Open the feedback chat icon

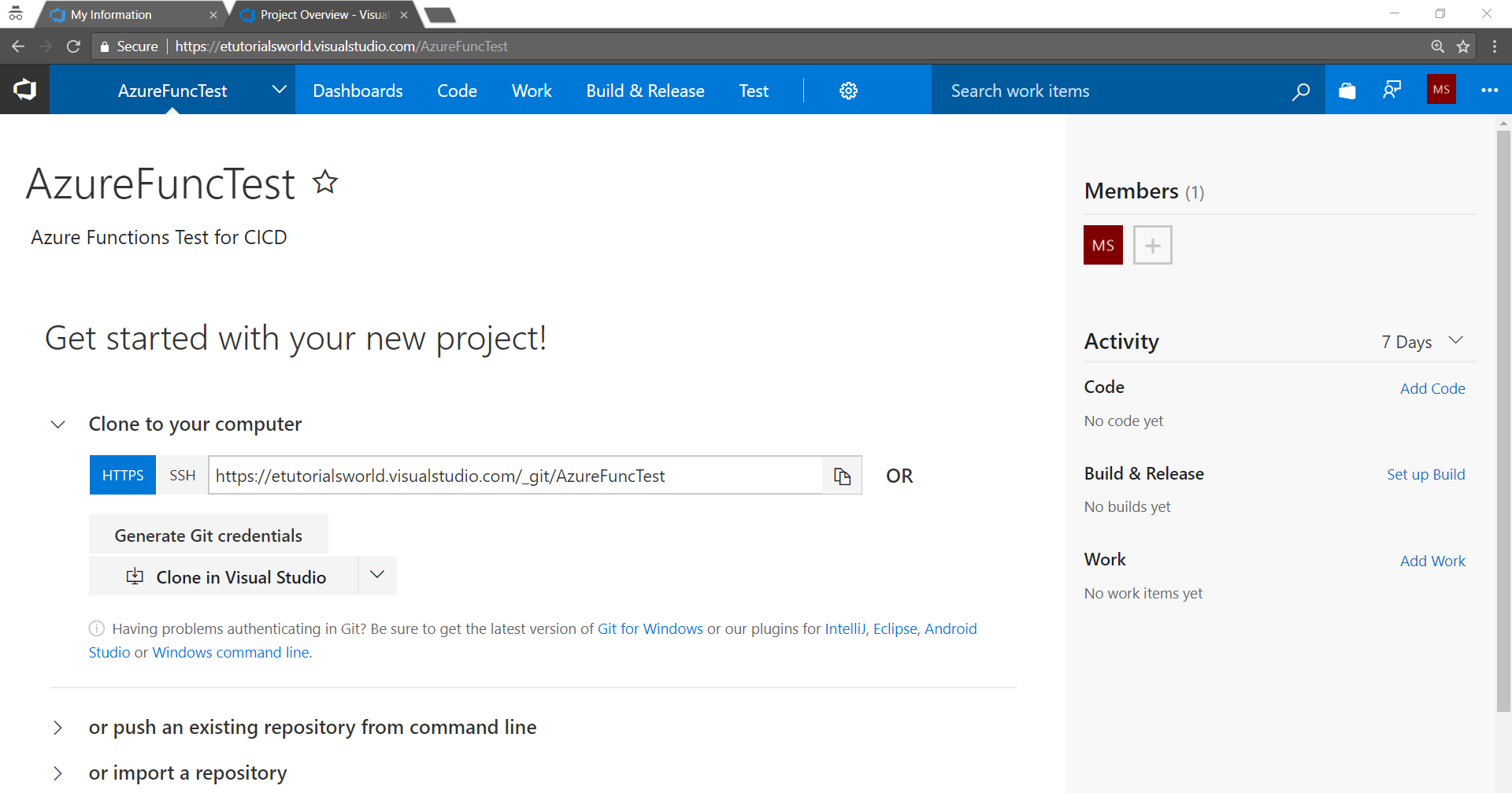tap(1392, 90)
